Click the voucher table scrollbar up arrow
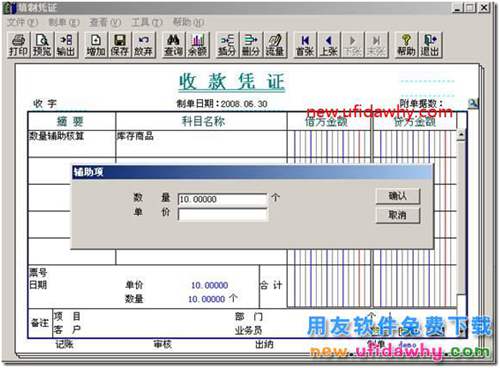500x368 pixels. 461,135
